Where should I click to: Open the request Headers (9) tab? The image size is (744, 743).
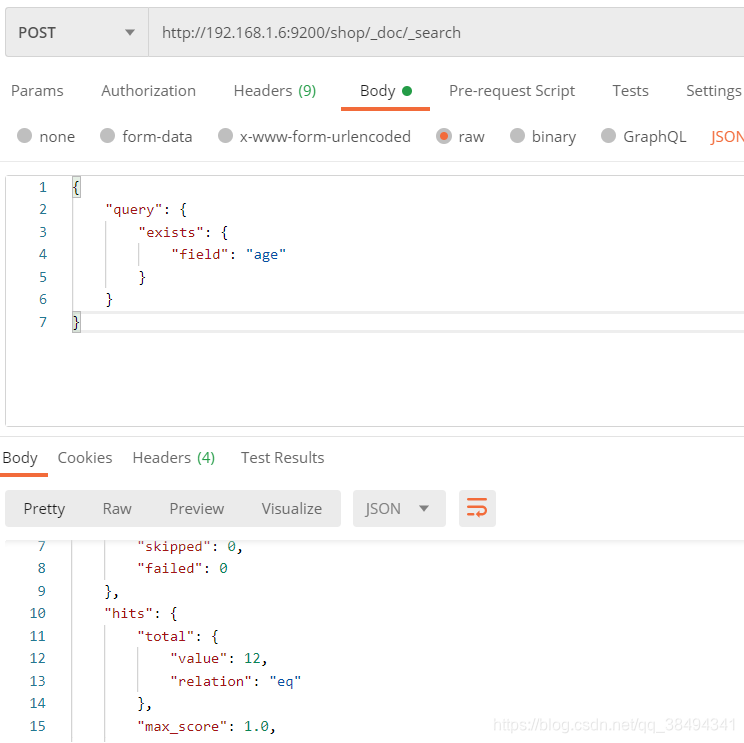[274, 90]
